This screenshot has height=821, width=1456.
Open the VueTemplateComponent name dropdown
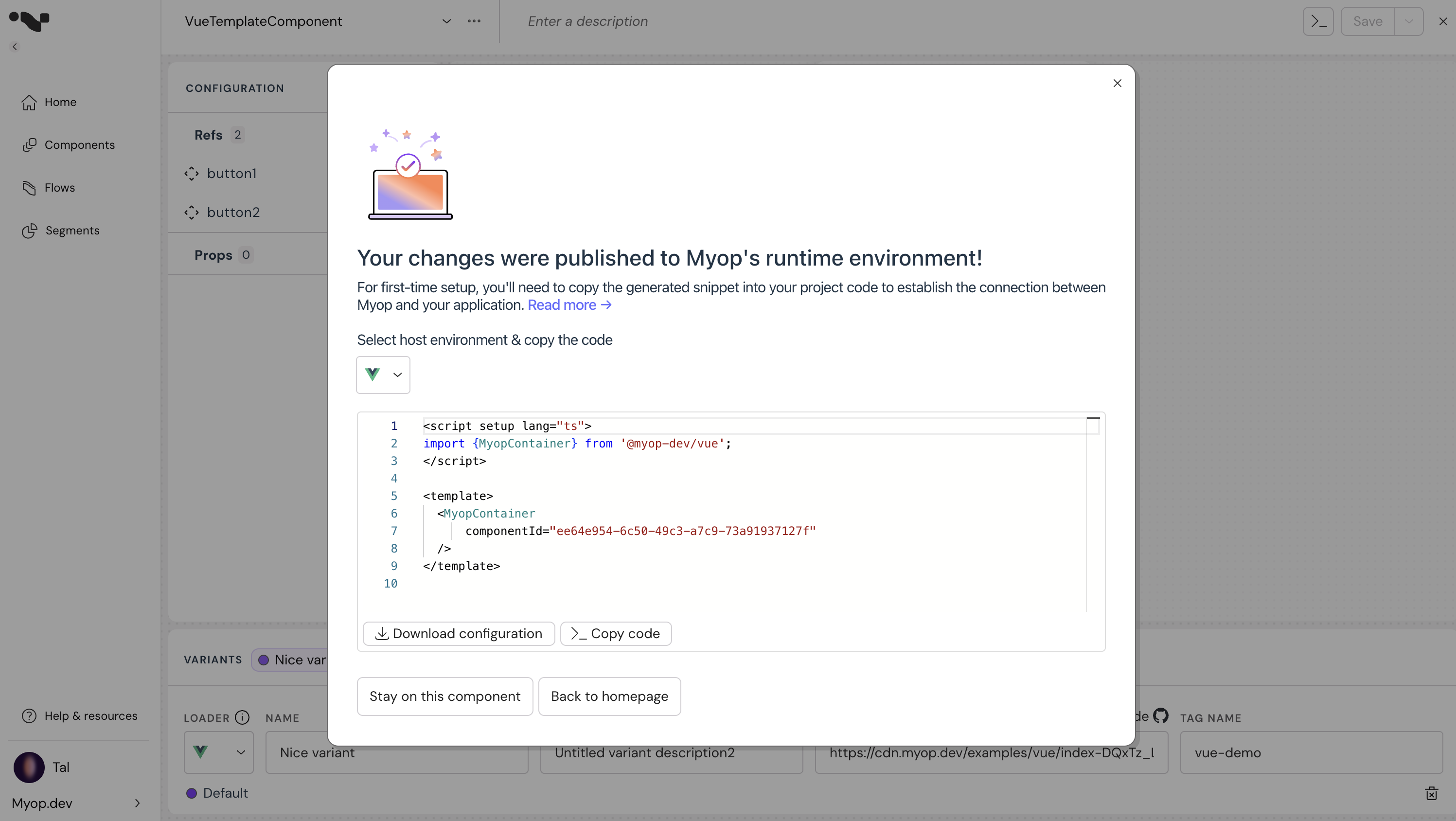click(x=446, y=21)
